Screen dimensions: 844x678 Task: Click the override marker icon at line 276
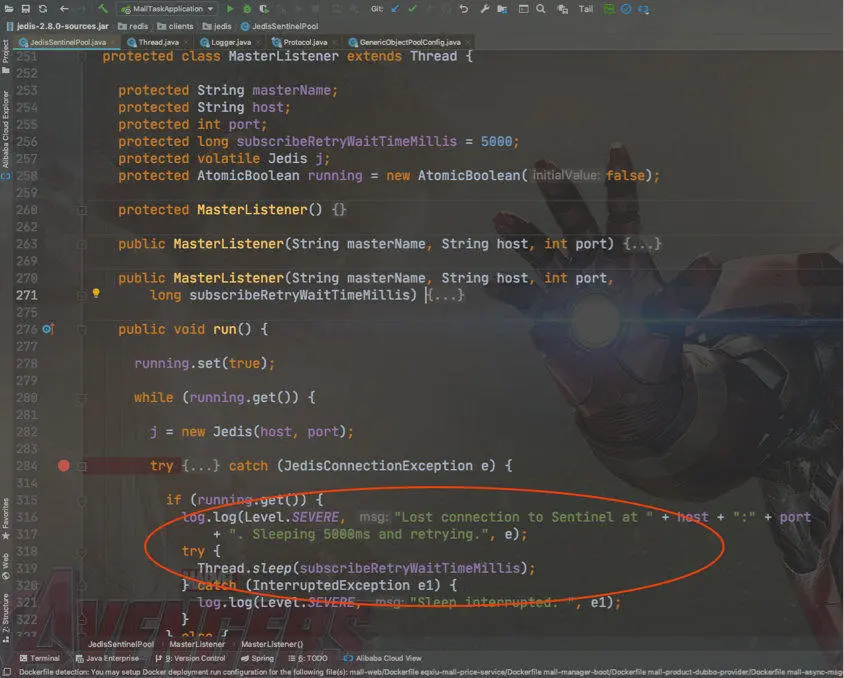tap(48, 329)
